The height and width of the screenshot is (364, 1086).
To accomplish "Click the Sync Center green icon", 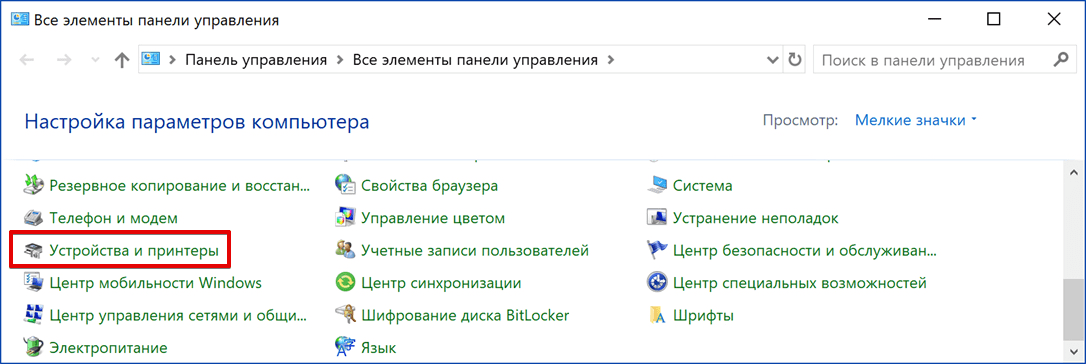I will coord(345,282).
